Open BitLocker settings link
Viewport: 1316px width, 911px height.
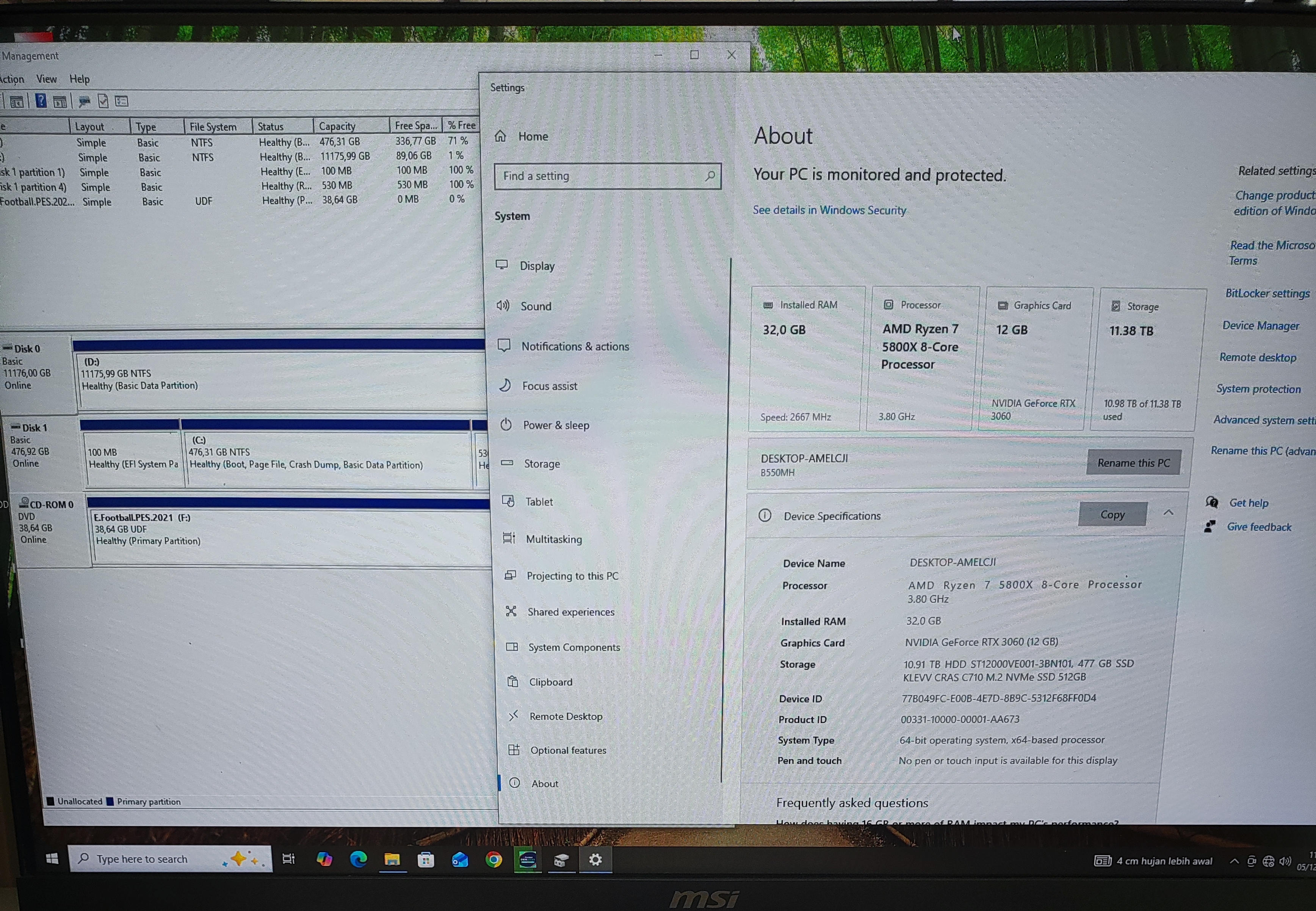click(1267, 293)
